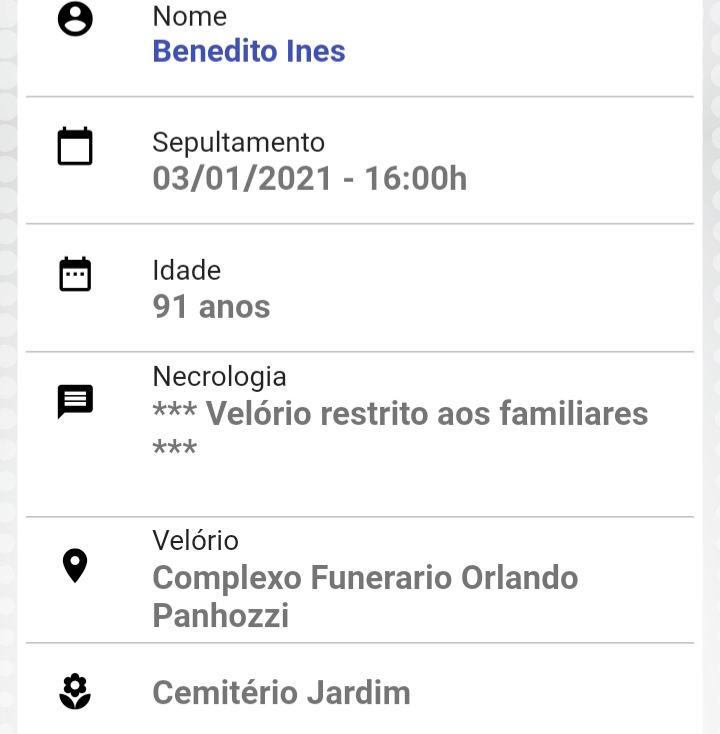Image resolution: width=720 pixels, height=734 pixels.
Task: Tap the flower icon beside Cemitério Jardim
Action: pos(75,691)
